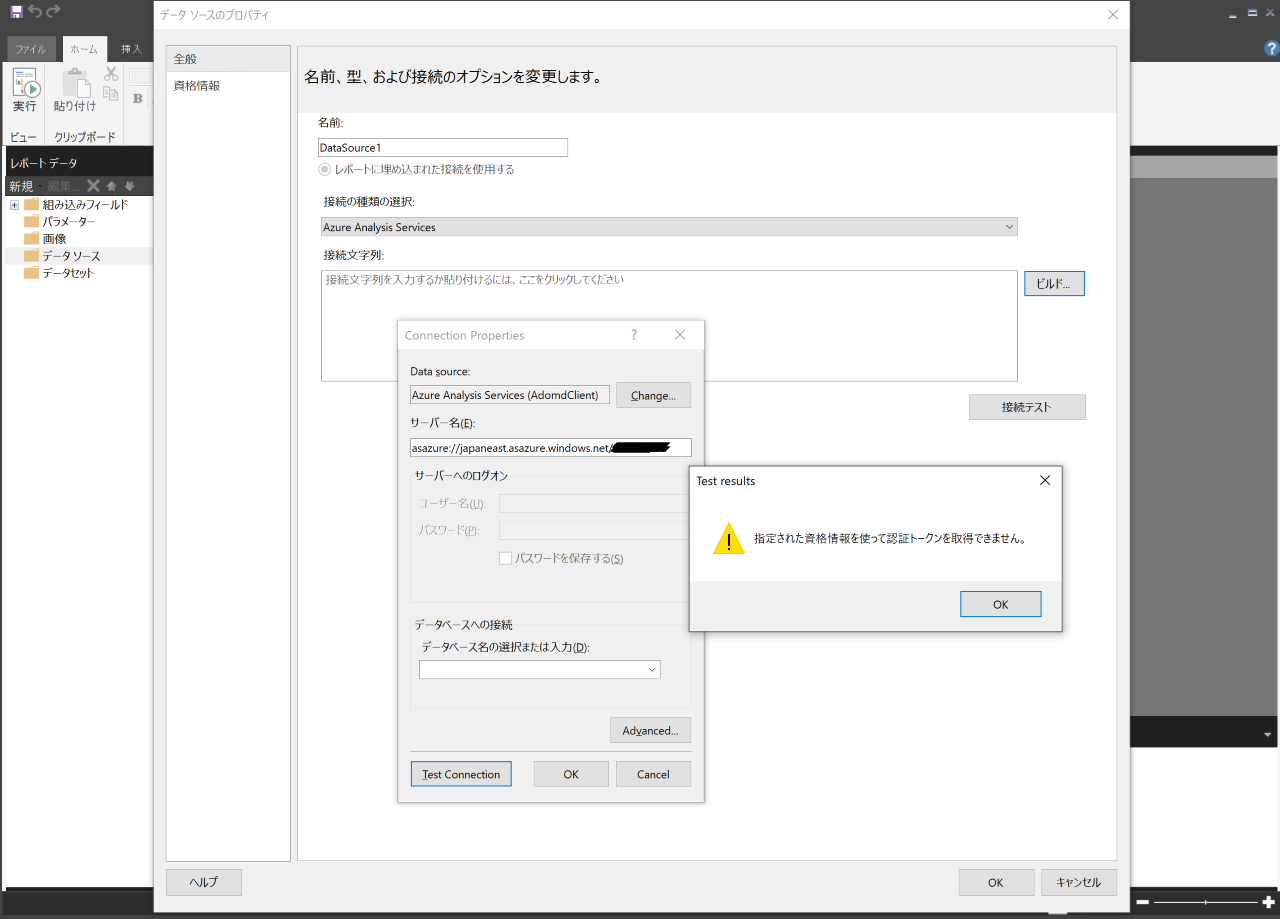Click the Change... data source button

pyautogui.click(x=653, y=395)
